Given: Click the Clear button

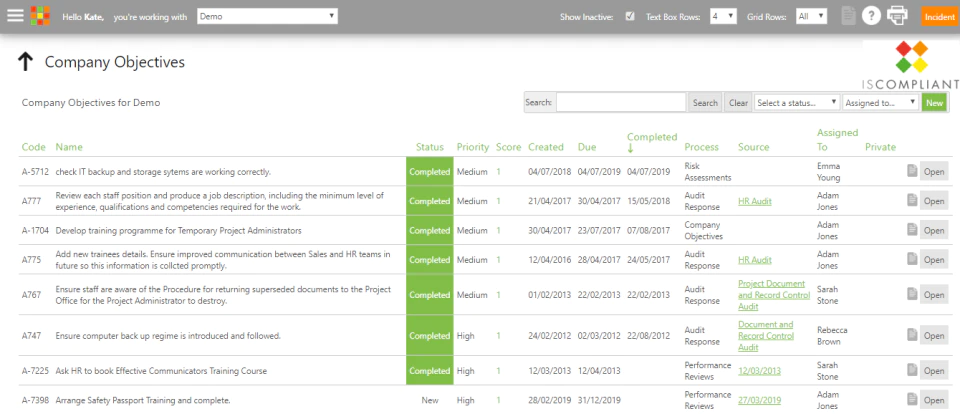Looking at the screenshot, I should [738, 103].
